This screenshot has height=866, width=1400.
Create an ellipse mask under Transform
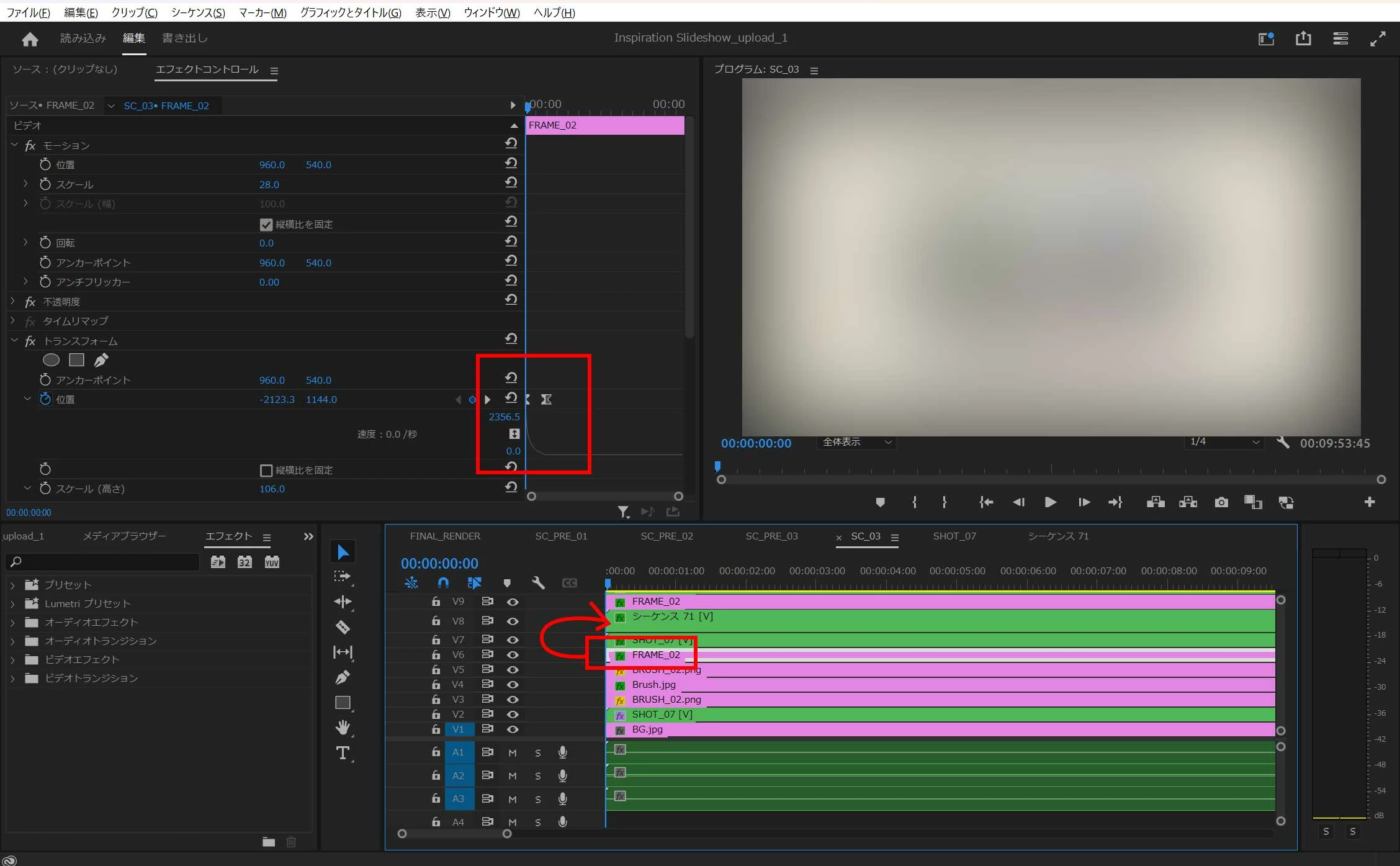coord(51,360)
